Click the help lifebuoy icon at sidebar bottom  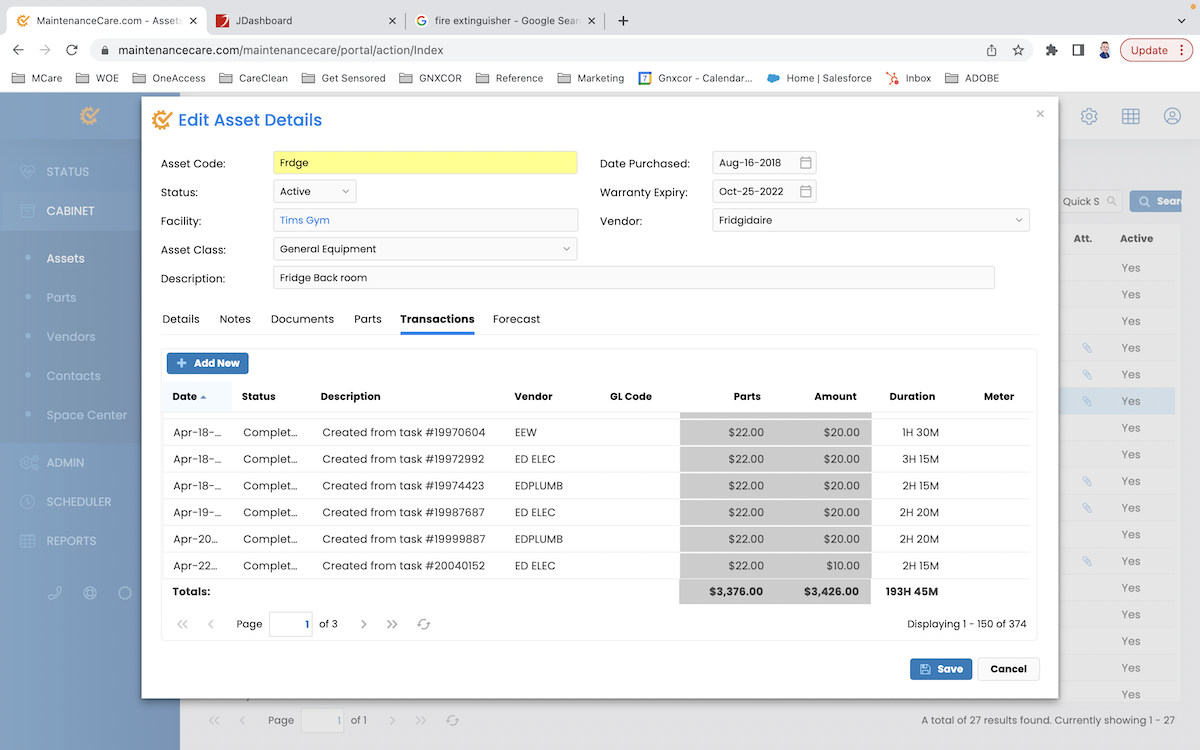90,592
